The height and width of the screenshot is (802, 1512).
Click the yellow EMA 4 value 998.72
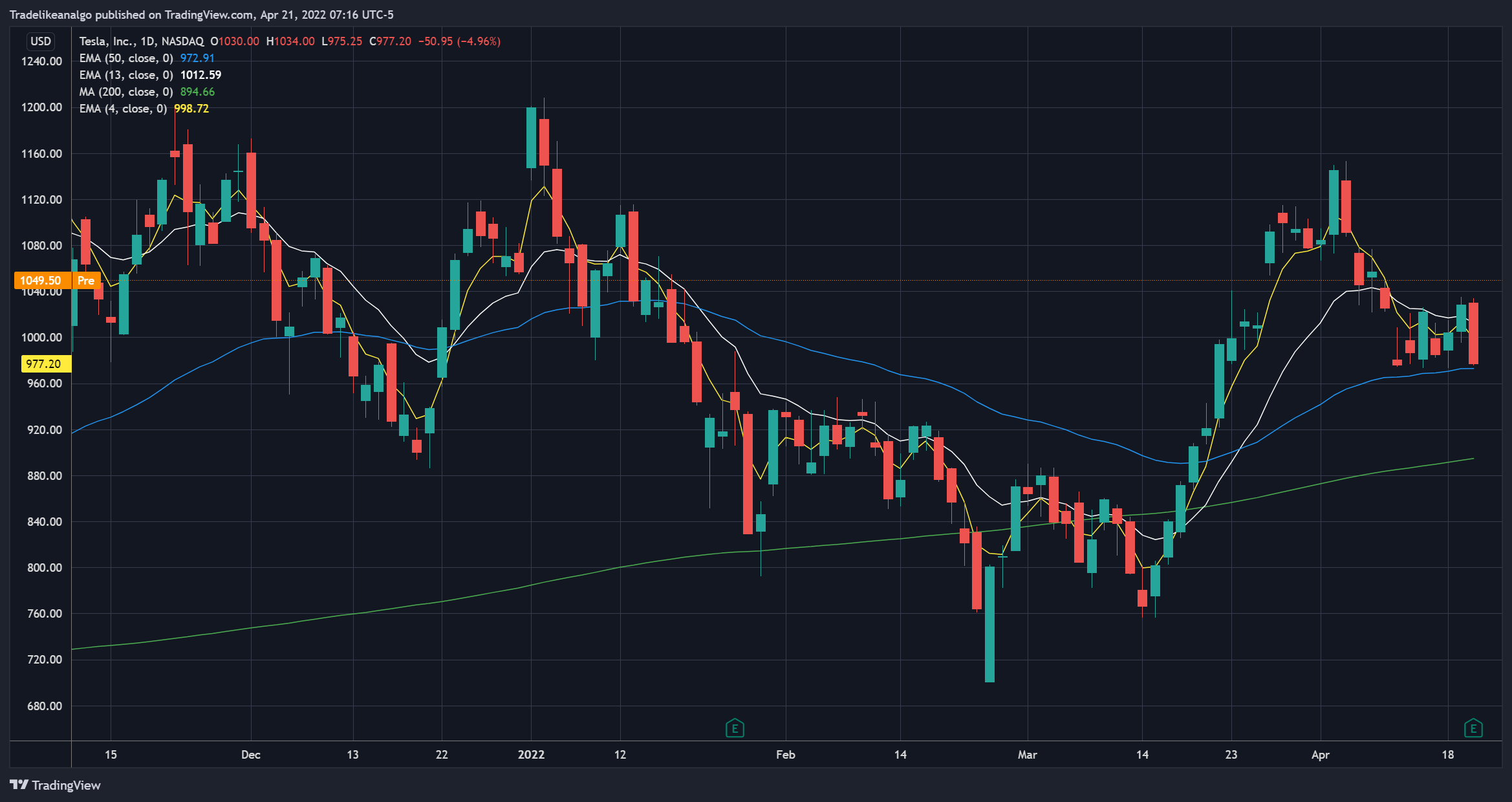tap(191, 109)
